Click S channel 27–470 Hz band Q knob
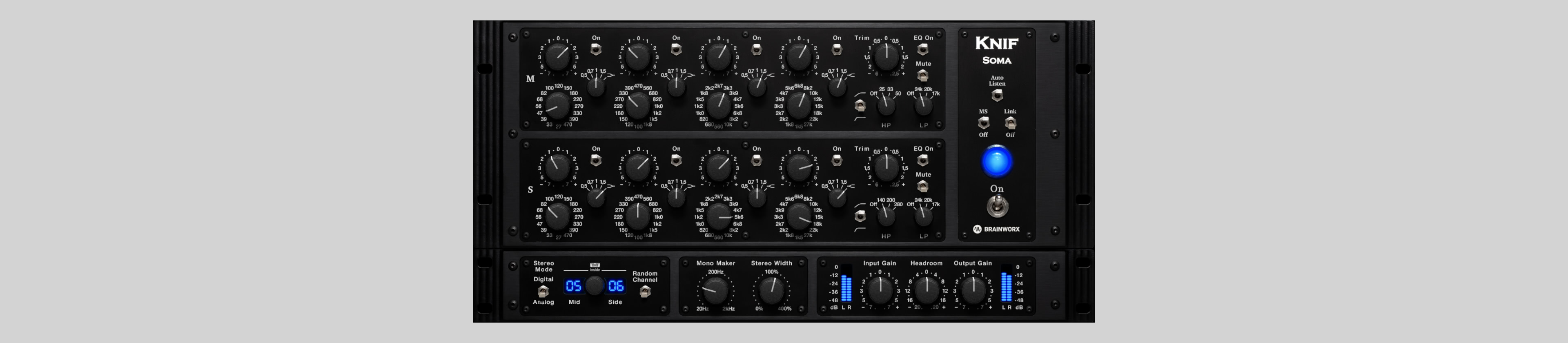 click(x=596, y=198)
